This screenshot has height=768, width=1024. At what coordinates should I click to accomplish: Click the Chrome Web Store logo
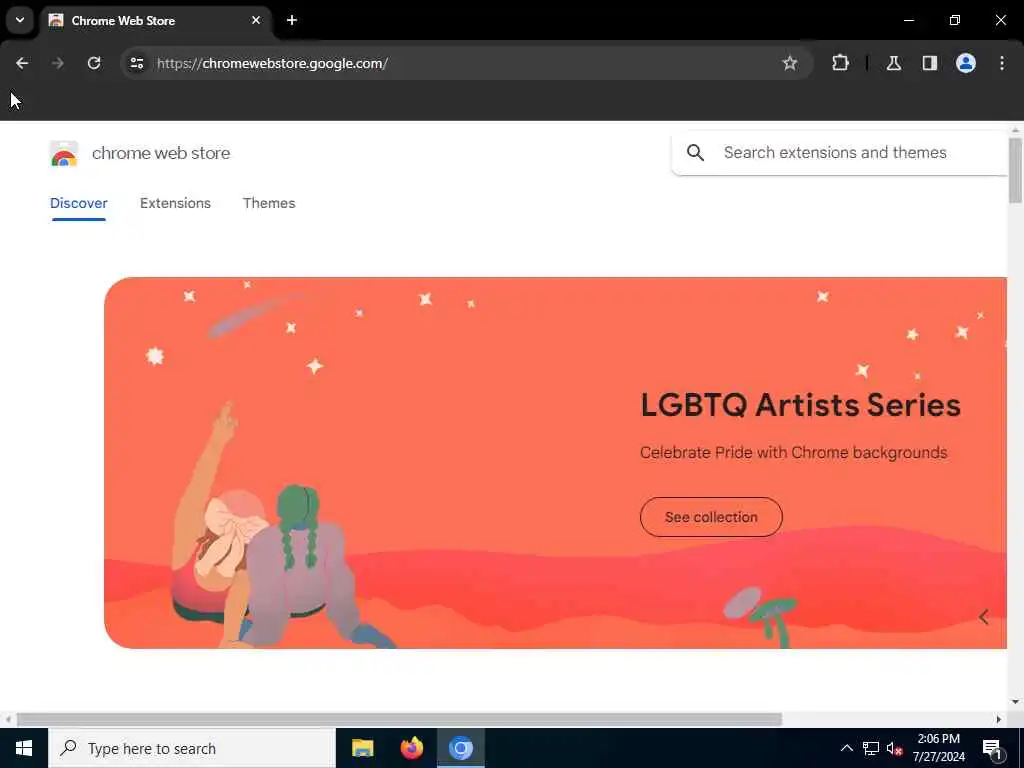click(64, 154)
